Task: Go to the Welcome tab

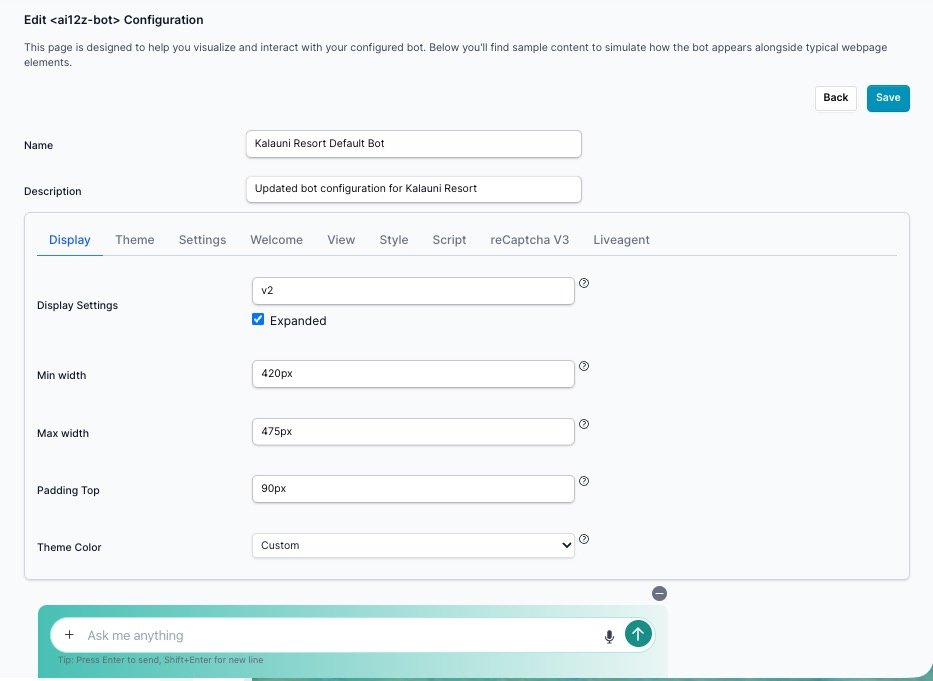Action: 276,240
